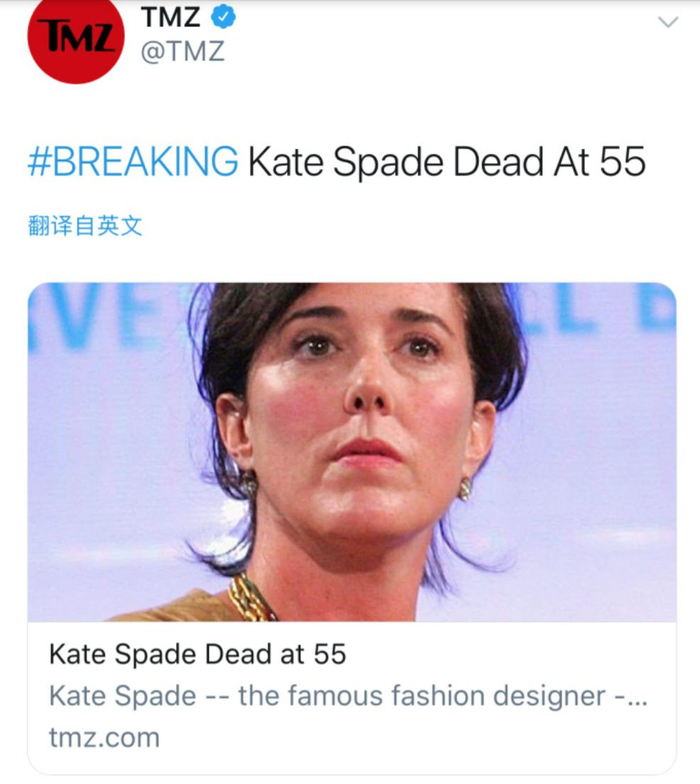Click the 翻译自英文 translate link
This screenshot has height=784, width=700.
(85, 226)
